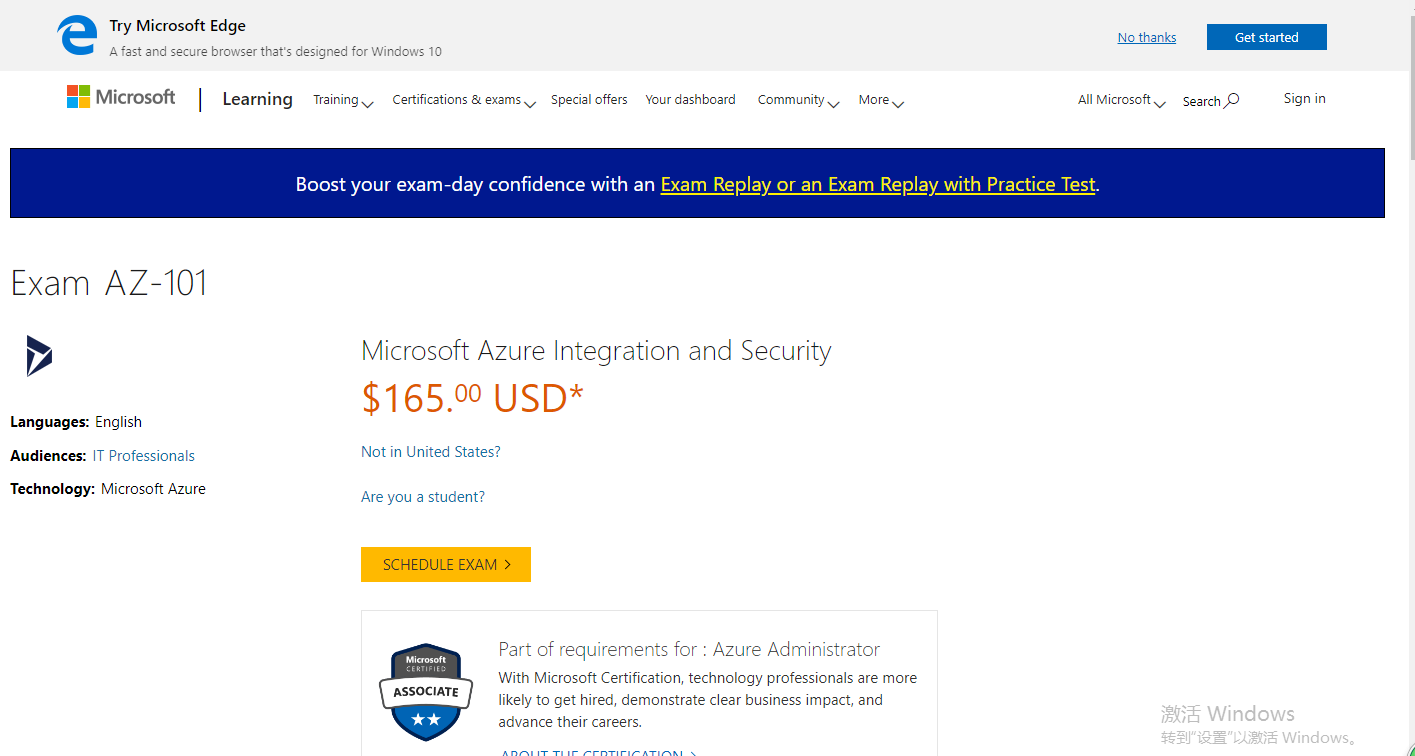This screenshot has height=756, width=1415.
Task: Click the Microsoft four-square logo
Action: tap(78, 96)
